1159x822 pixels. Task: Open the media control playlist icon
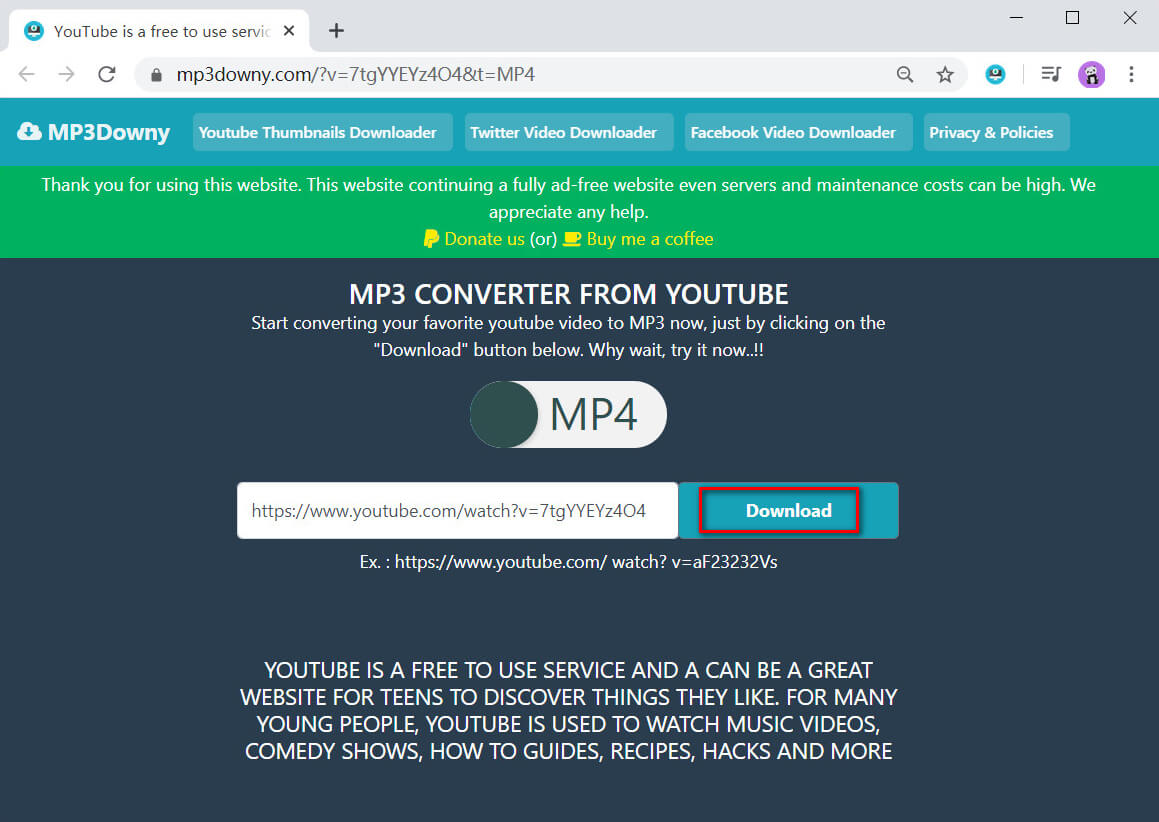1051,74
